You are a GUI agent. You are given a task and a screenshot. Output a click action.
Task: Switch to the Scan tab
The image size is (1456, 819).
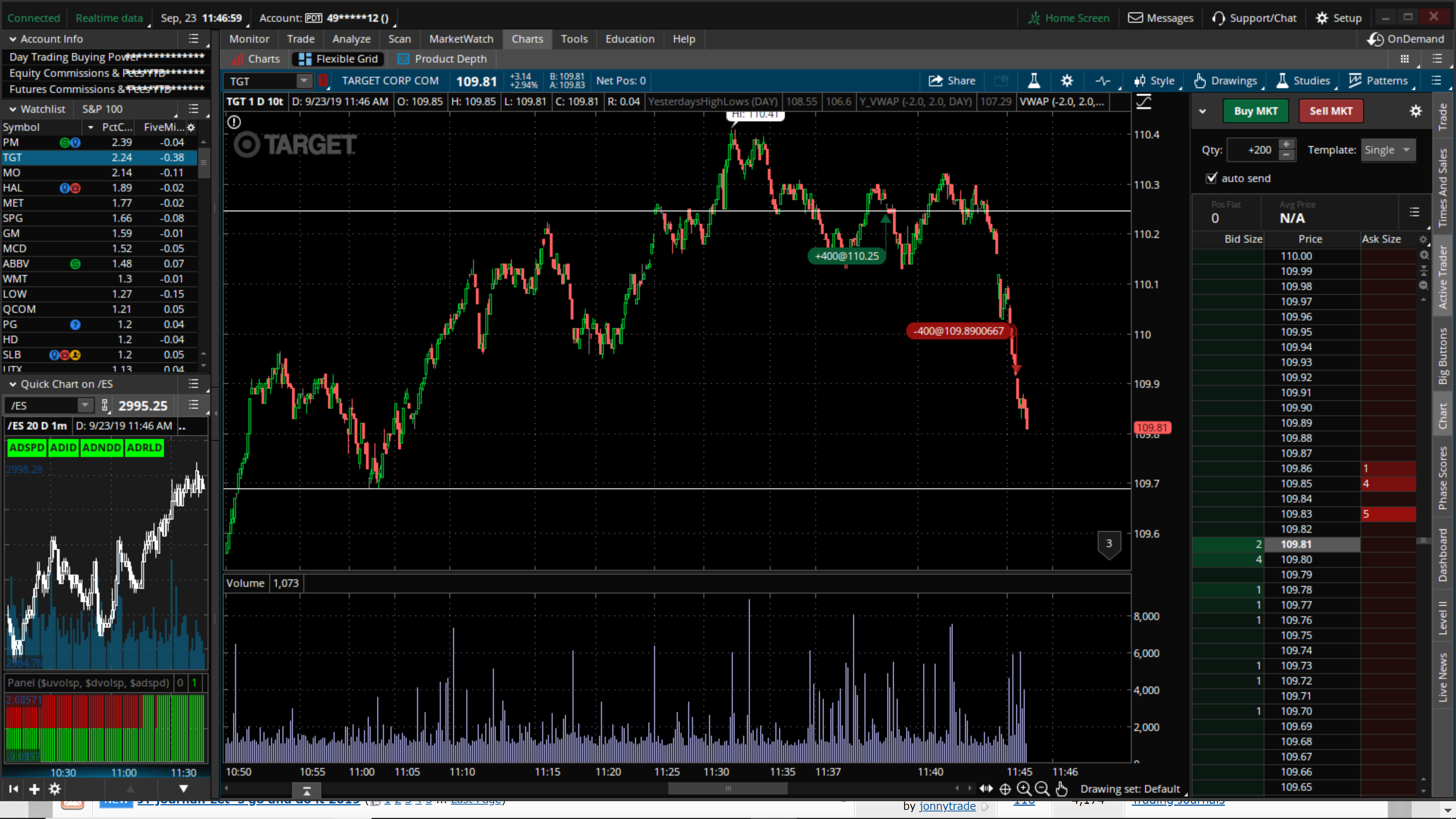point(400,39)
